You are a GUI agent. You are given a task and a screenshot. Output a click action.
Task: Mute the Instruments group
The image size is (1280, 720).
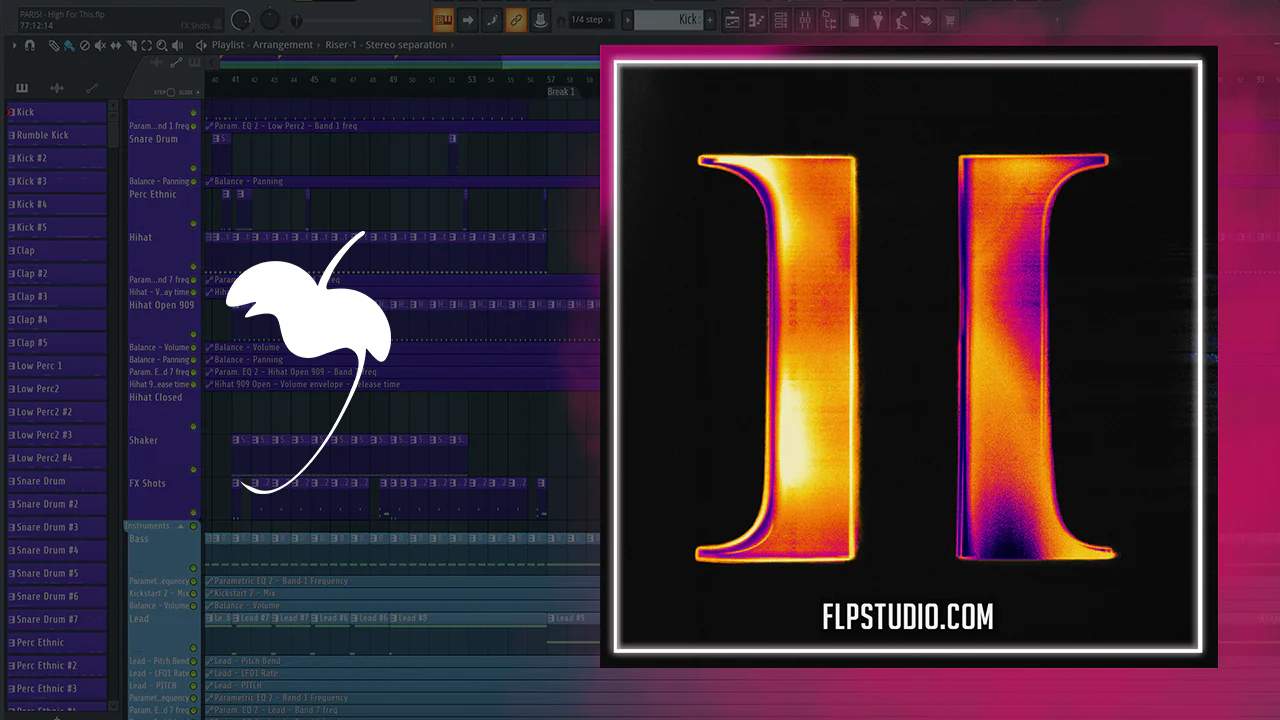click(193, 526)
